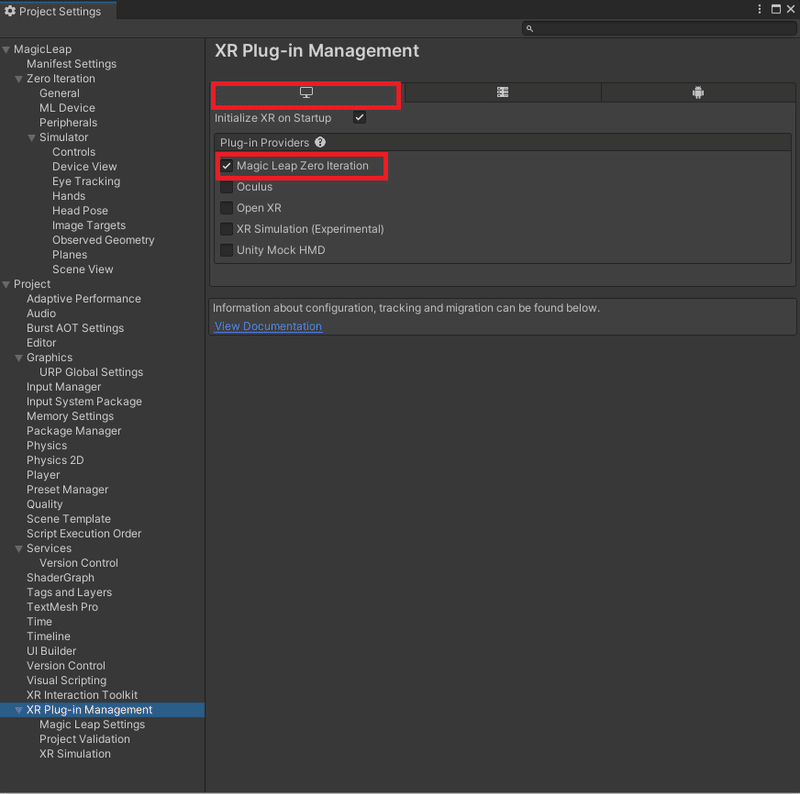Collapse the Simulator tree section
Screen dimensions: 800x794
coord(32,138)
